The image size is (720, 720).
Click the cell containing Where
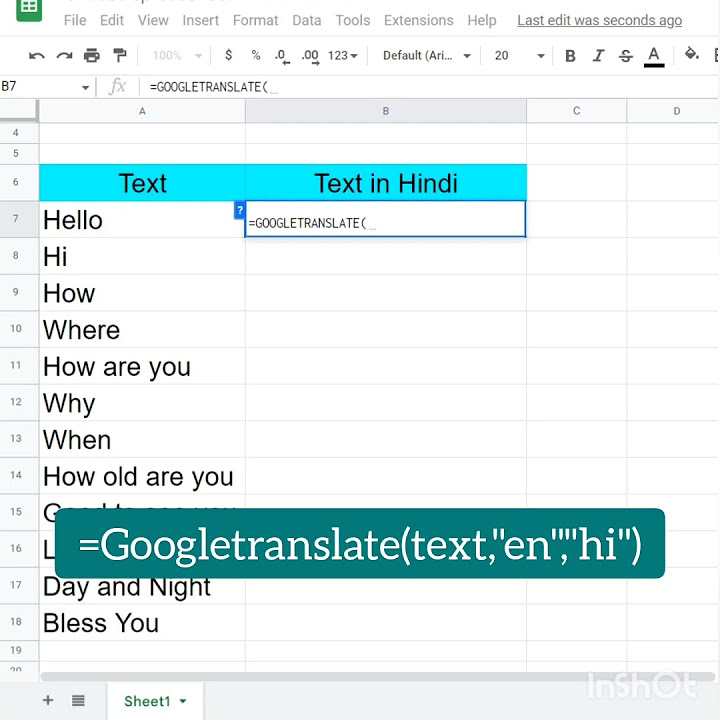(142, 329)
